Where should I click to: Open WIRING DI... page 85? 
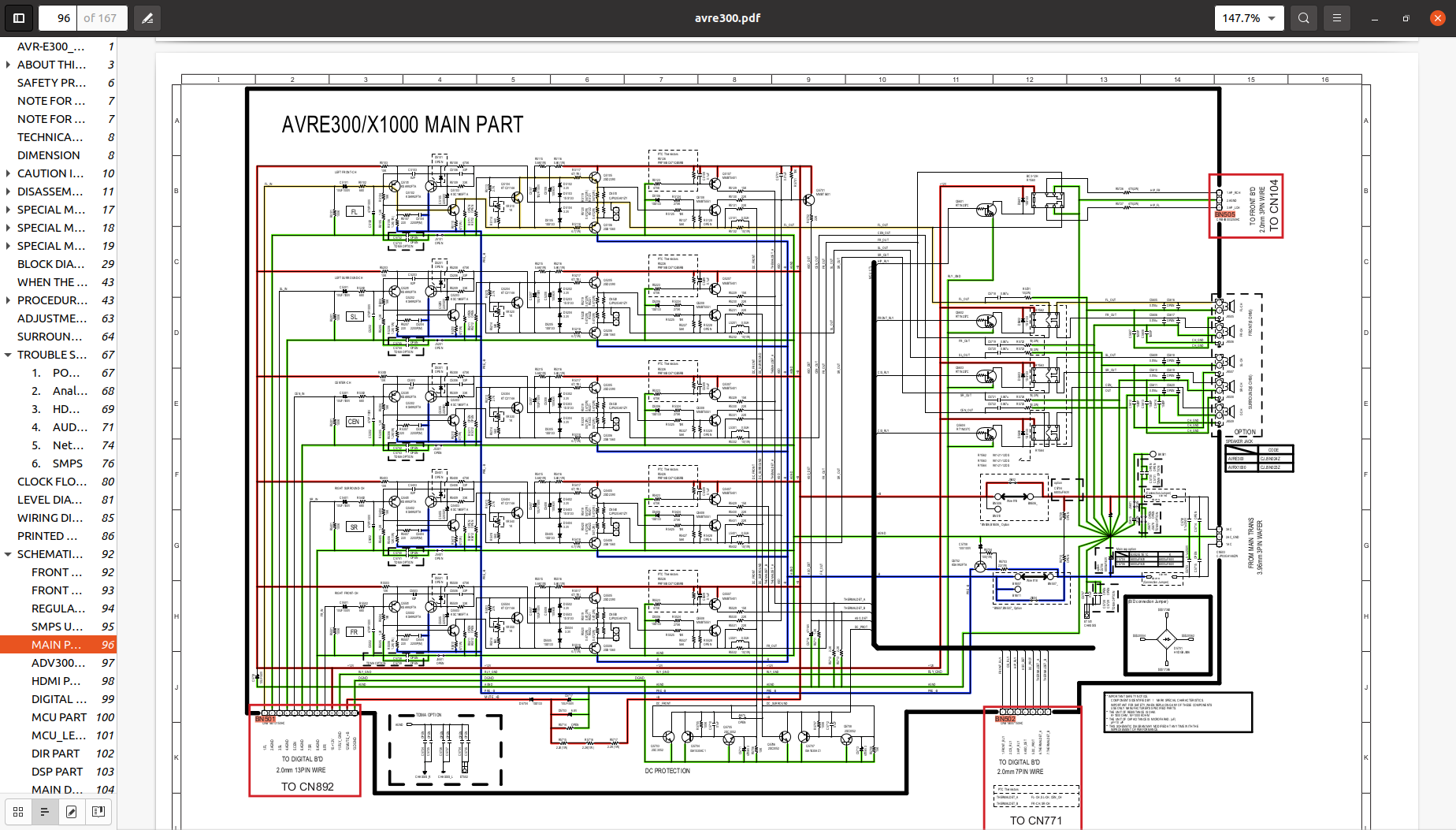pyautogui.click(x=58, y=518)
